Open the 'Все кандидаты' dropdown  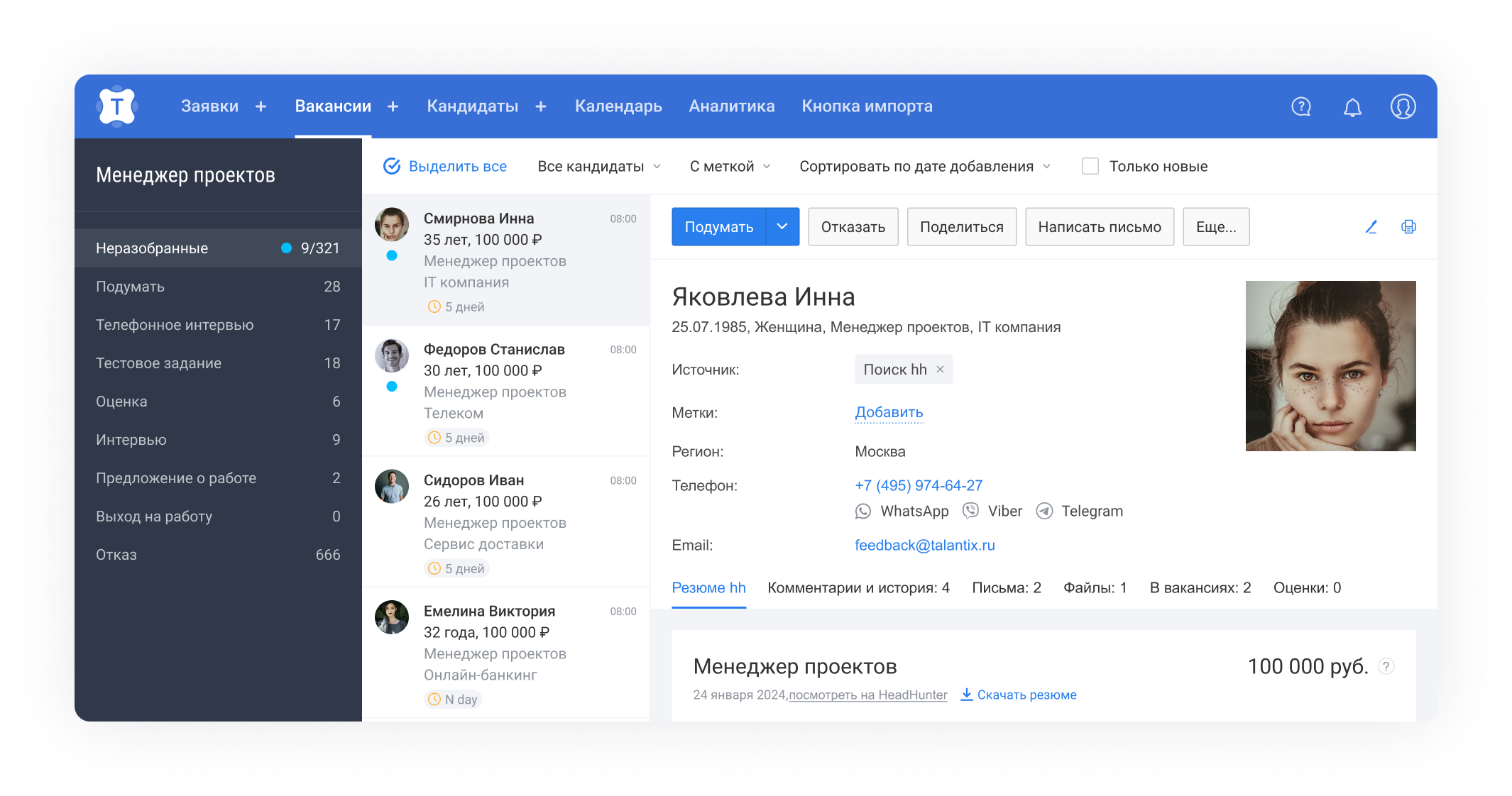coord(598,165)
